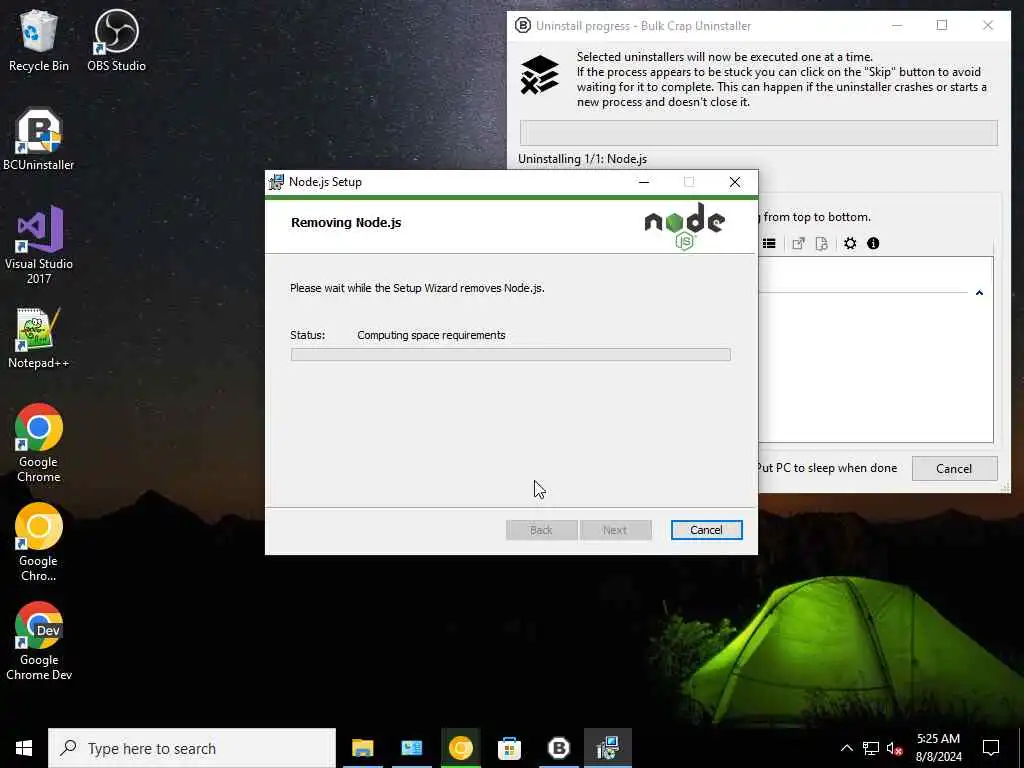This screenshot has height=768, width=1024.
Task: Open the Google Chrome desktop shortcut
Action: tap(39, 444)
